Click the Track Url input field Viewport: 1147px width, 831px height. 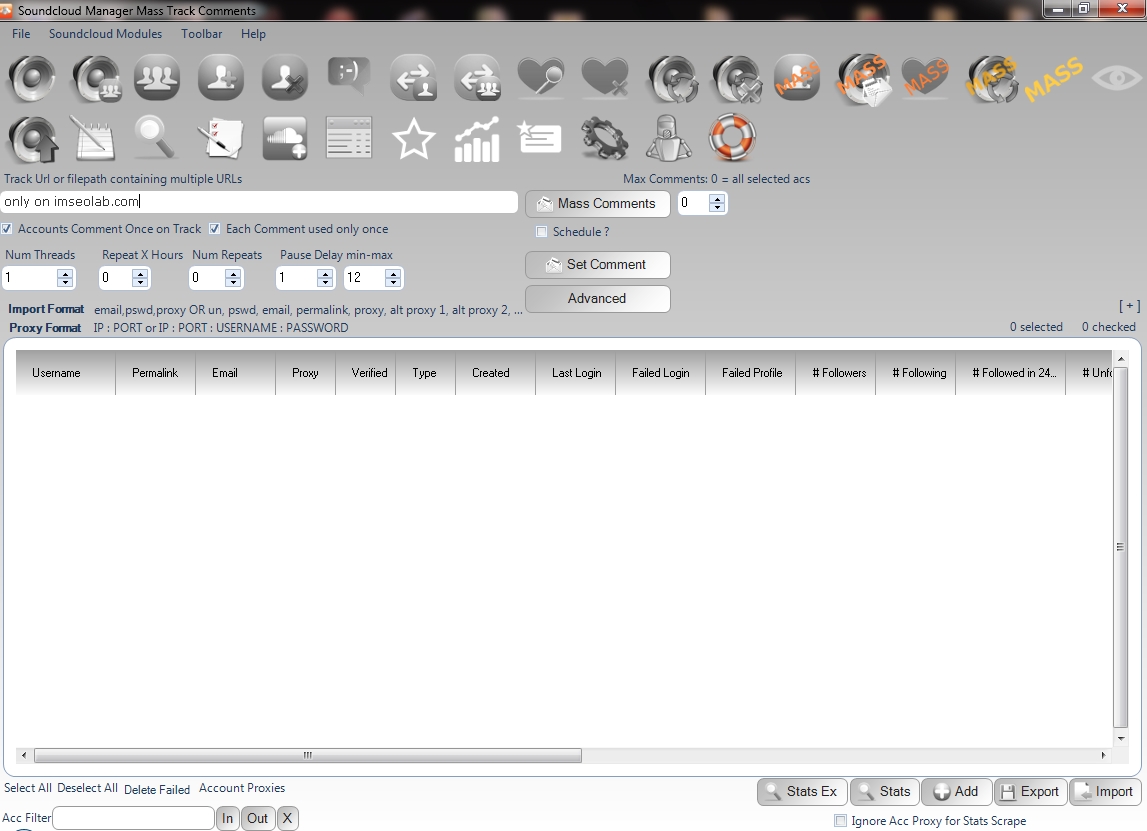click(259, 202)
